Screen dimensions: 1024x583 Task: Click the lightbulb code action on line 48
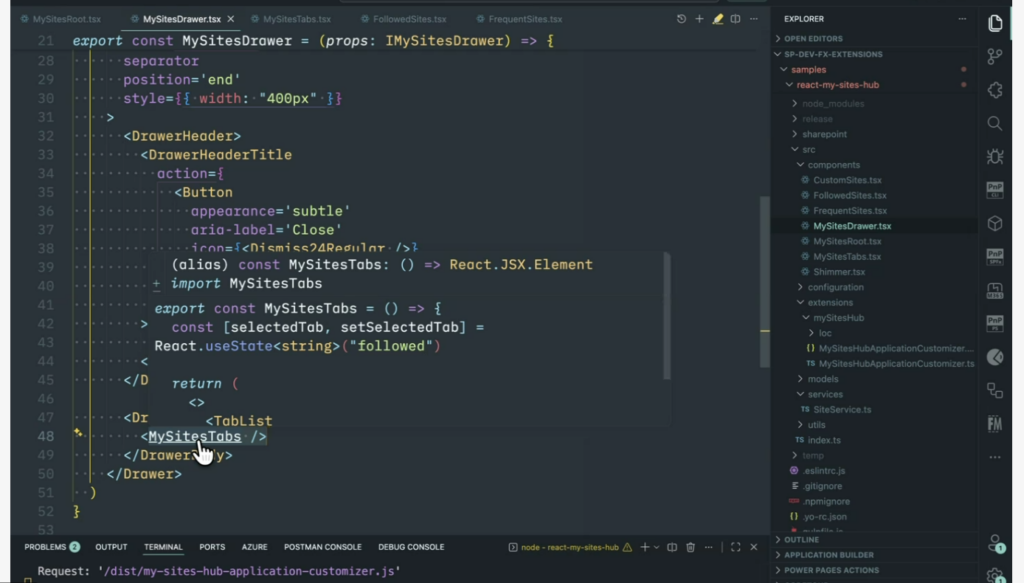78,432
